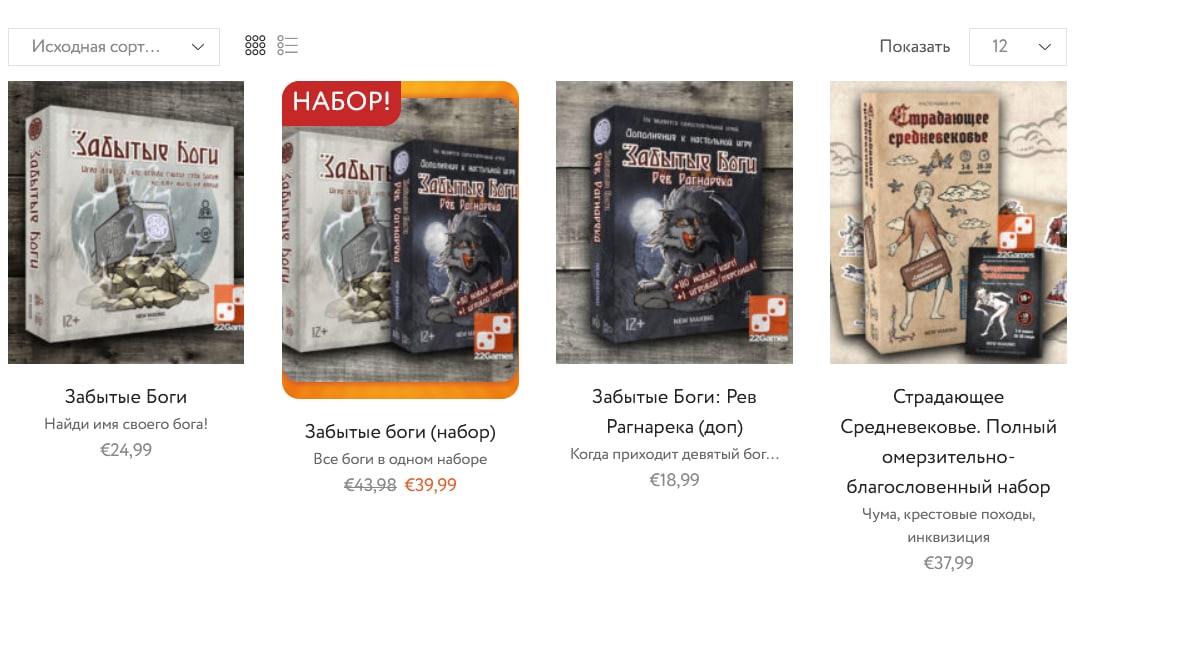Click the Забытые боги (набор) title link

pyautogui.click(x=400, y=432)
